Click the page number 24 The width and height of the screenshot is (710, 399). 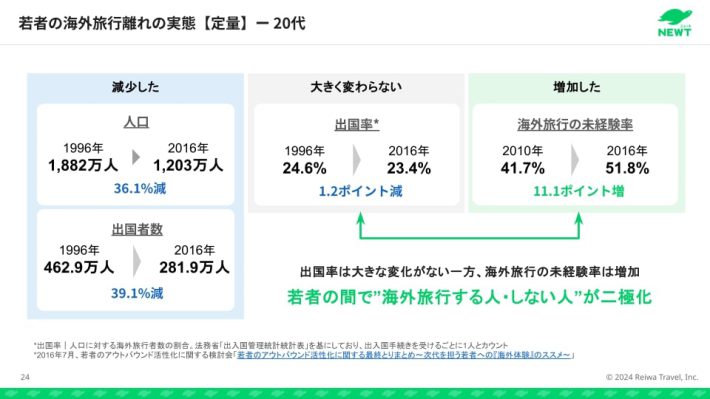point(25,377)
